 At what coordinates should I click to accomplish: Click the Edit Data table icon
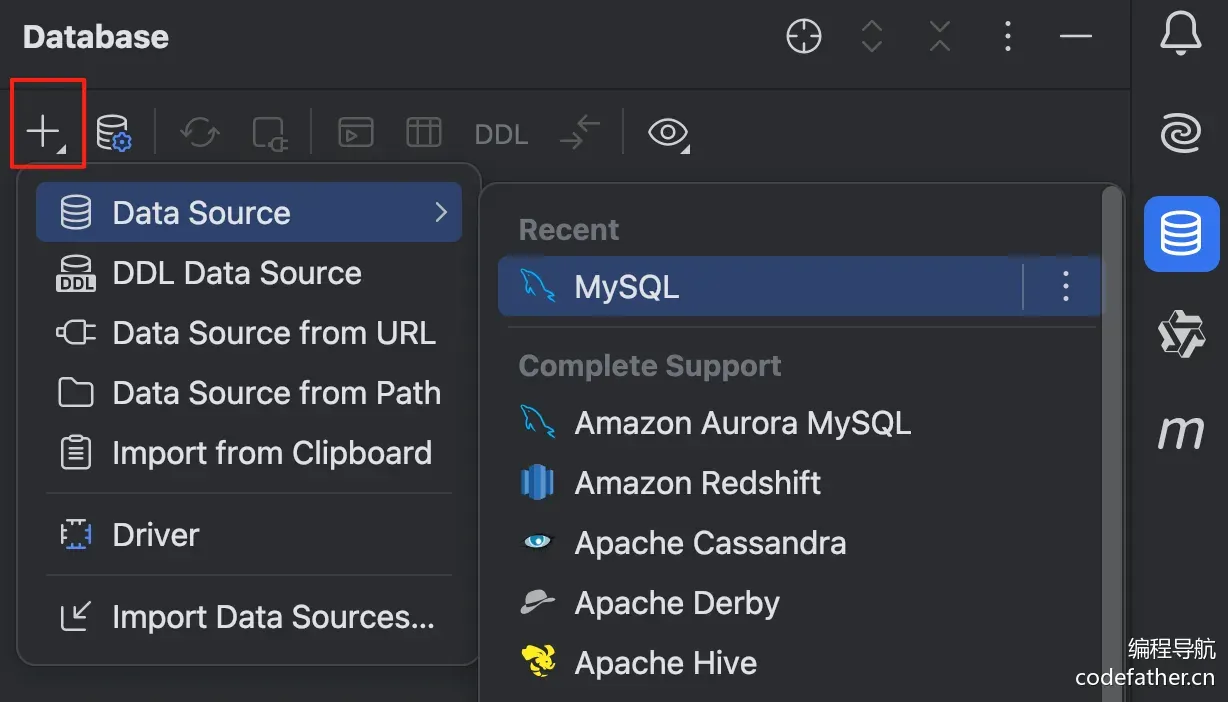(424, 133)
